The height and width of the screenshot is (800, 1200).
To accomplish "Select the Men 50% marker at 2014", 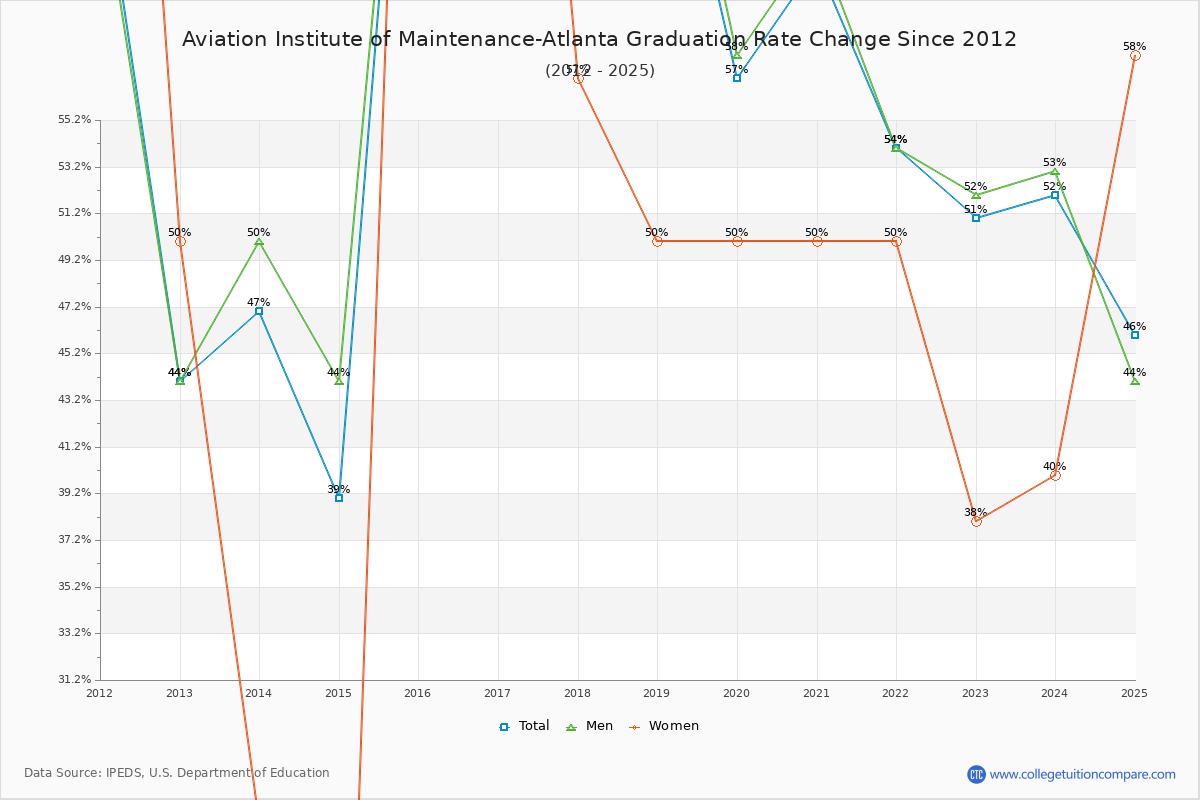I will [259, 241].
